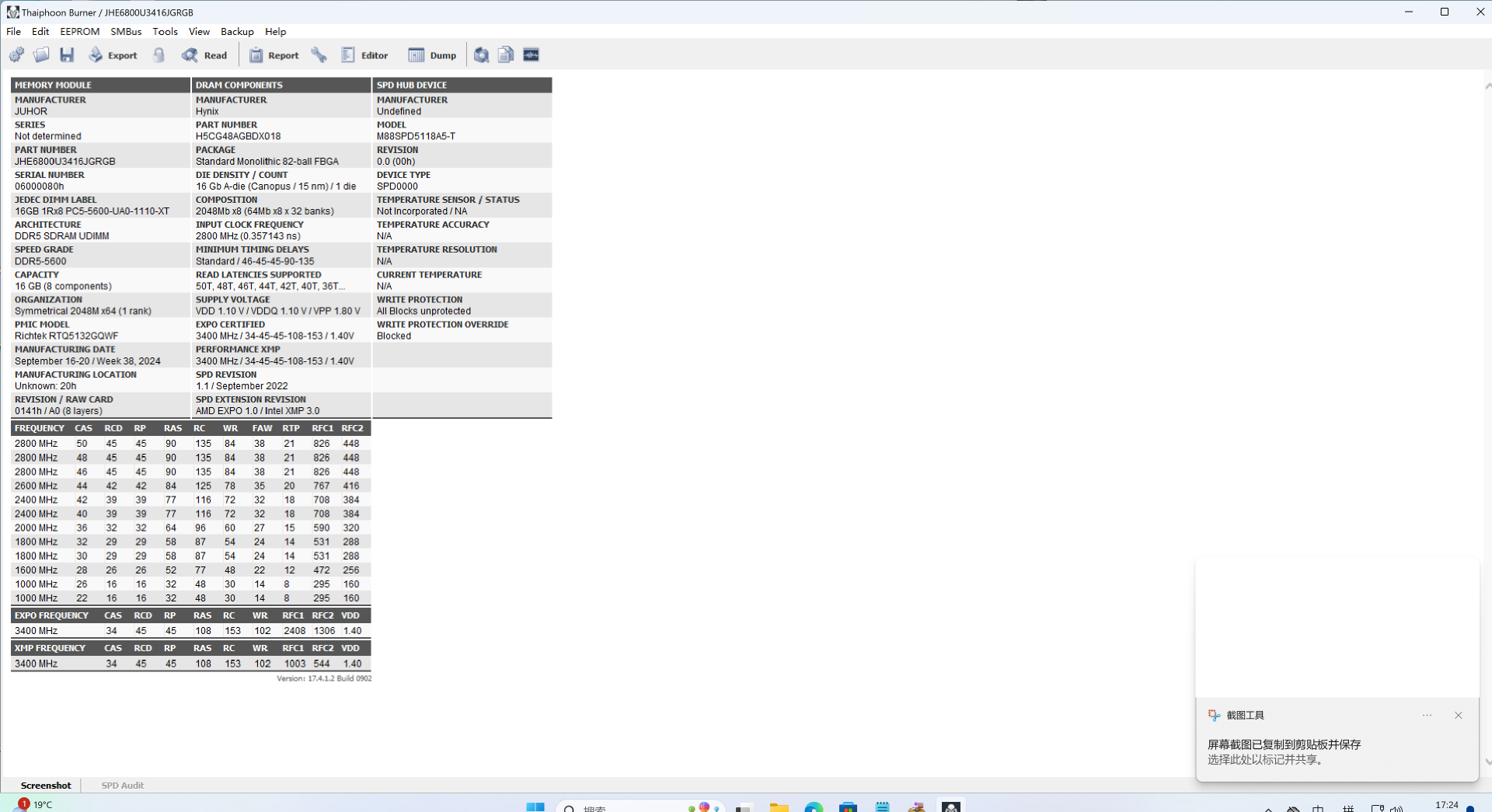Click the EXPO FREQUENCY header
Viewport: 1492px width, 812px height.
(51, 615)
